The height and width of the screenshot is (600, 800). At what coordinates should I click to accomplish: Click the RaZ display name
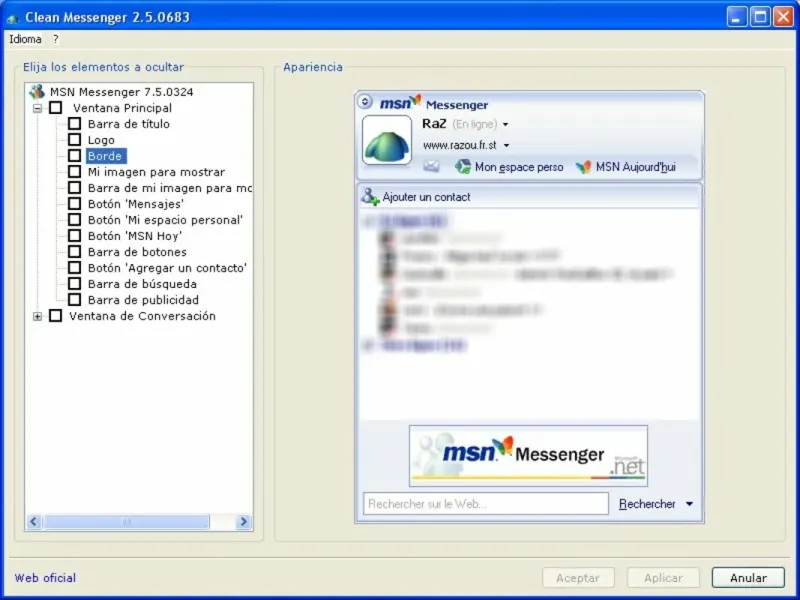[434, 124]
